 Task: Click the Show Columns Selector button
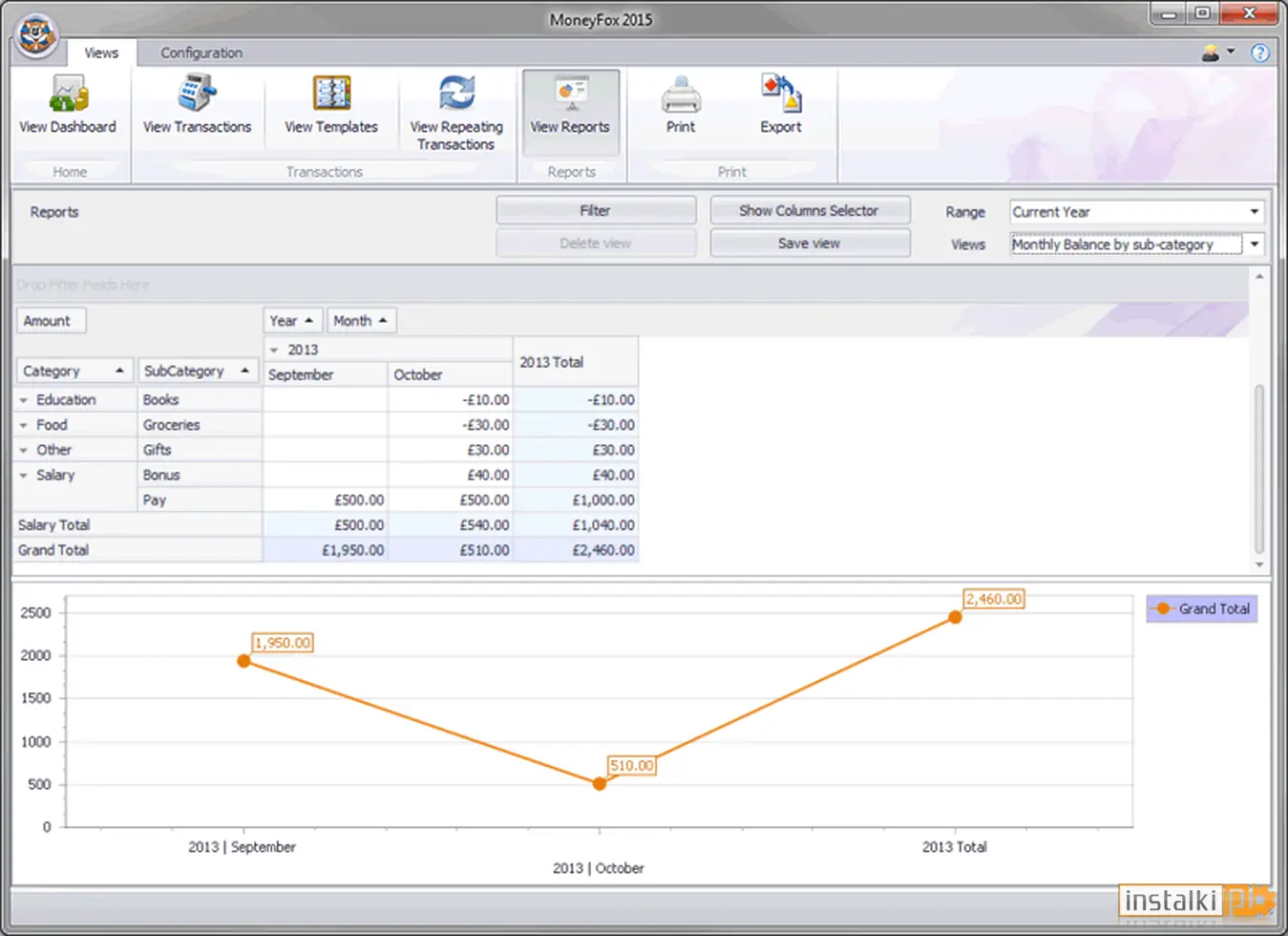(810, 211)
